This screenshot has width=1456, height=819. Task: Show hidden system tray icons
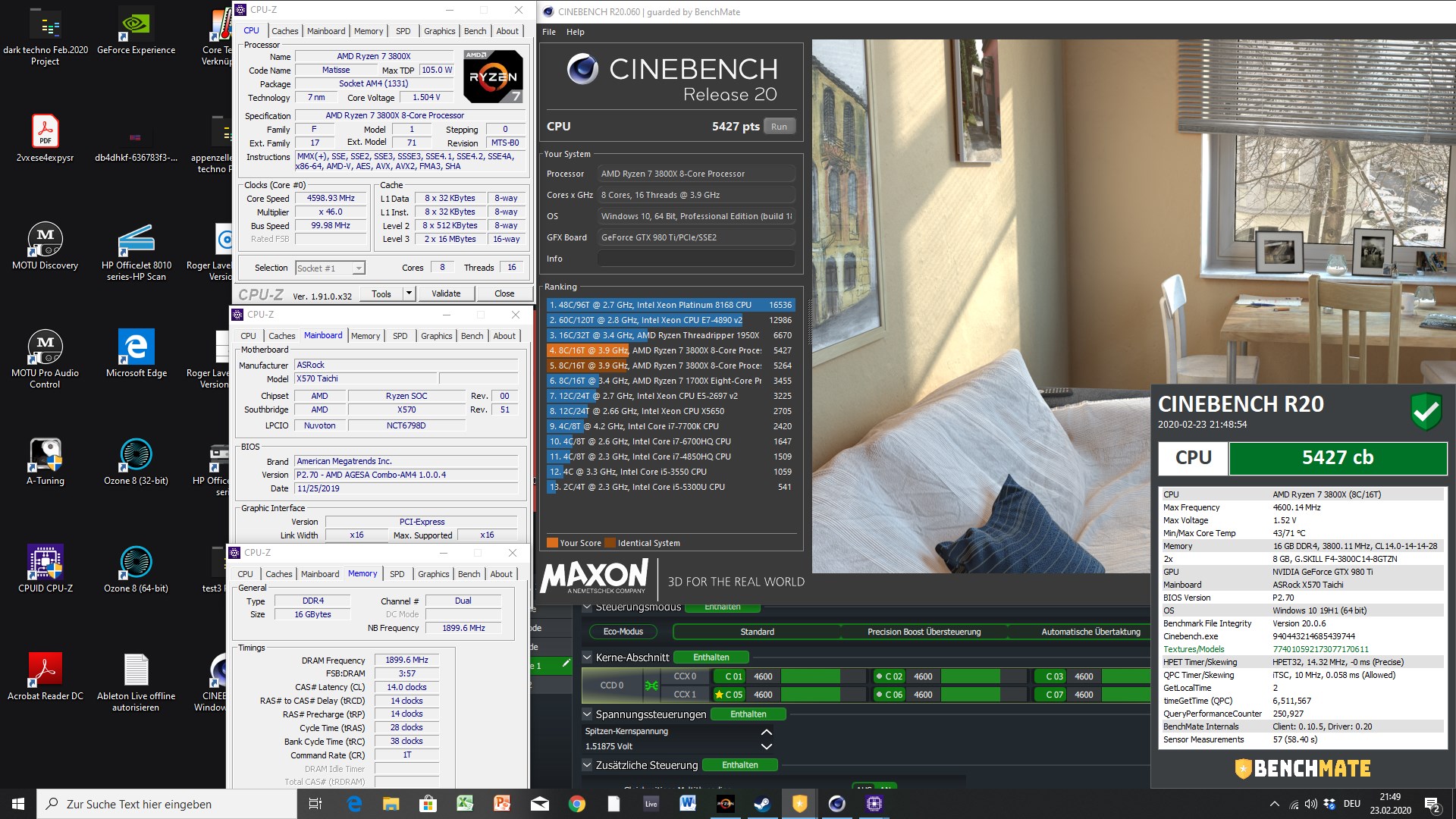(1275, 804)
